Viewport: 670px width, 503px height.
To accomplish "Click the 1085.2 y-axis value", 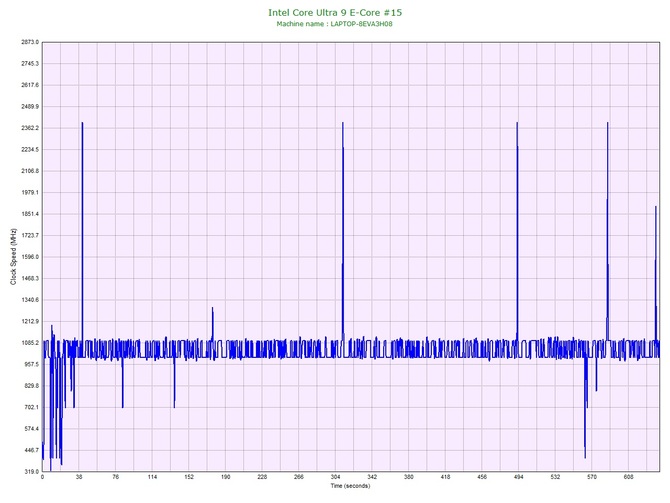I will [30, 343].
